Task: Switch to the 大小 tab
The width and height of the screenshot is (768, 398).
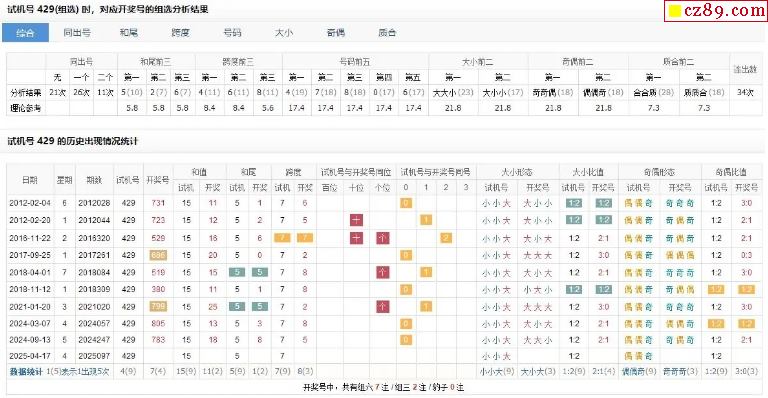Action: (x=284, y=32)
